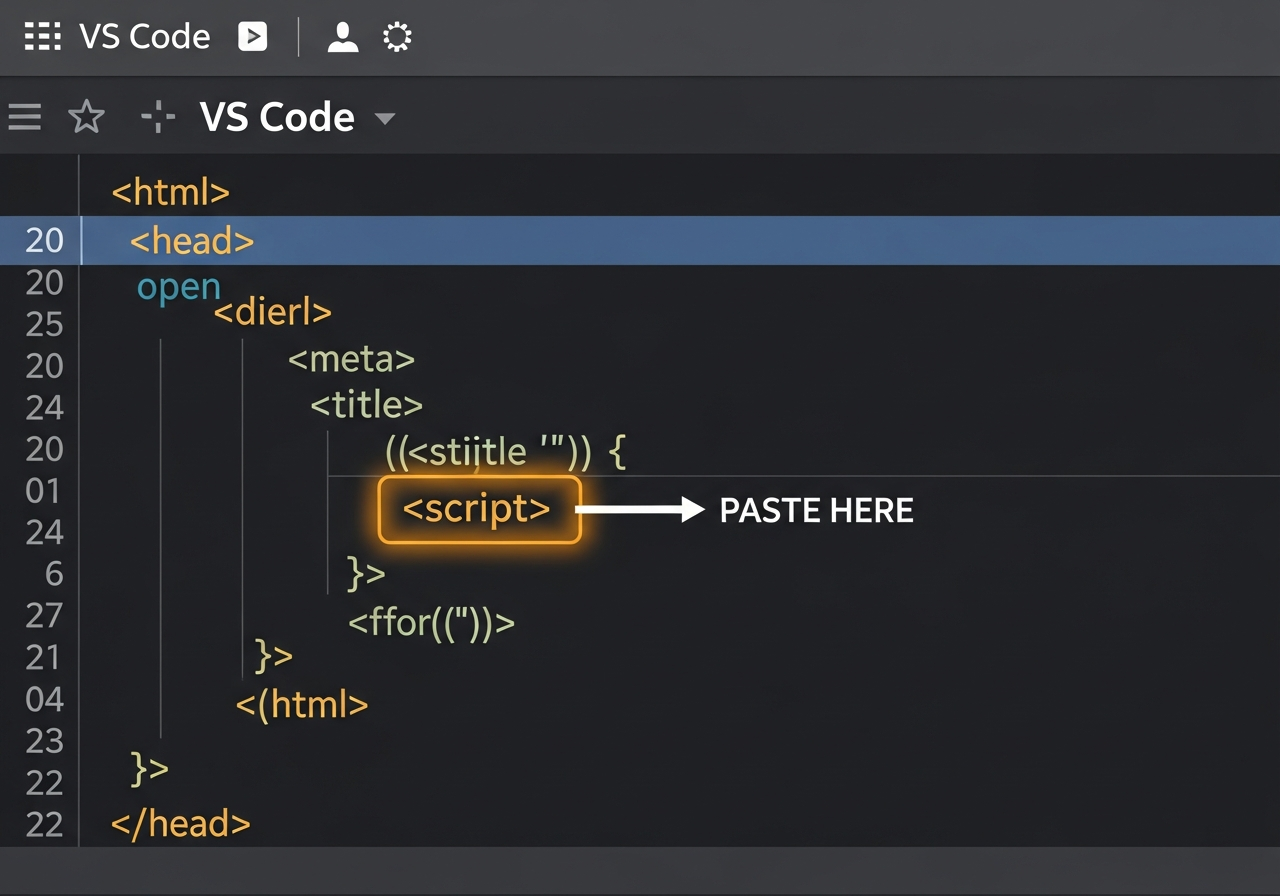The height and width of the screenshot is (896, 1280).
Task: Click VS Code in the top menu bar
Action: pos(144,36)
